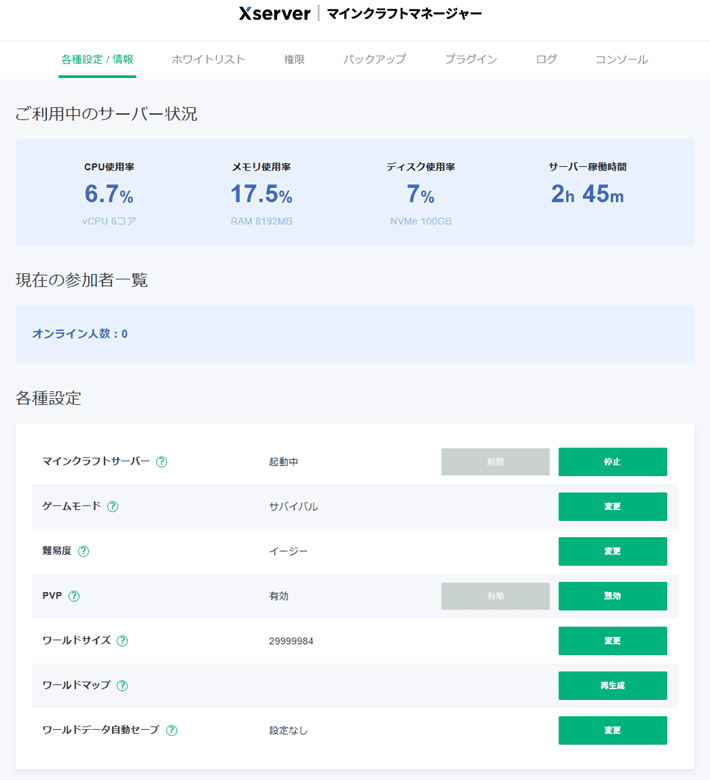Click the サーバー稼働時間 value 2h 45m
710x780 pixels.
point(587,194)
